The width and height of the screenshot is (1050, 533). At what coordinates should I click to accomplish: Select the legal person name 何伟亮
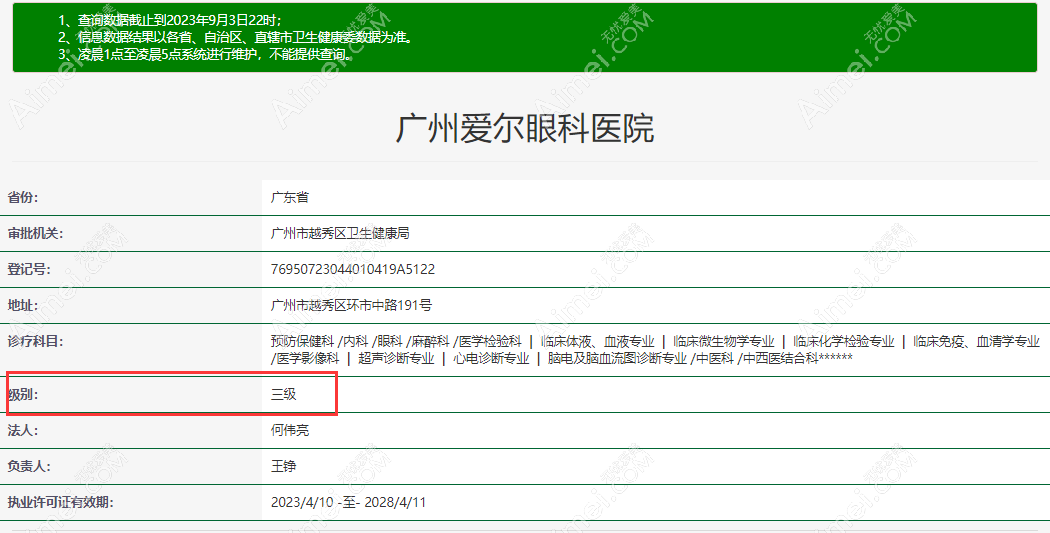289,431
